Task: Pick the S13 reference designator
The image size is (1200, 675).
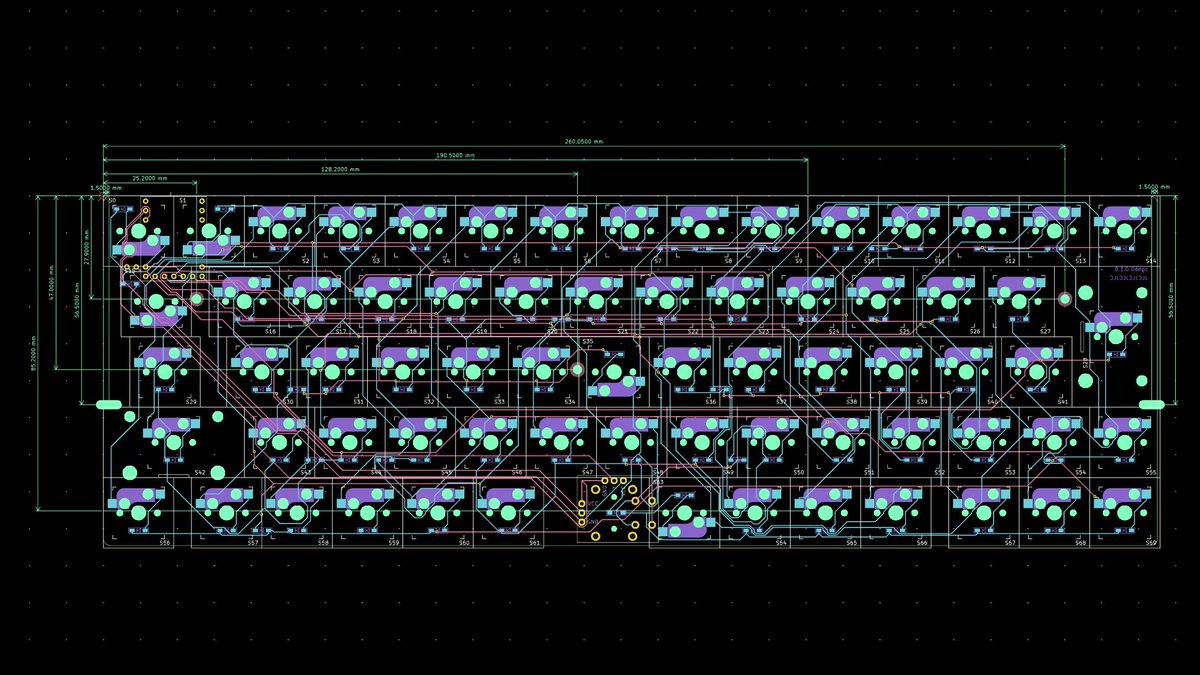Action: (x=1080, y=260)
